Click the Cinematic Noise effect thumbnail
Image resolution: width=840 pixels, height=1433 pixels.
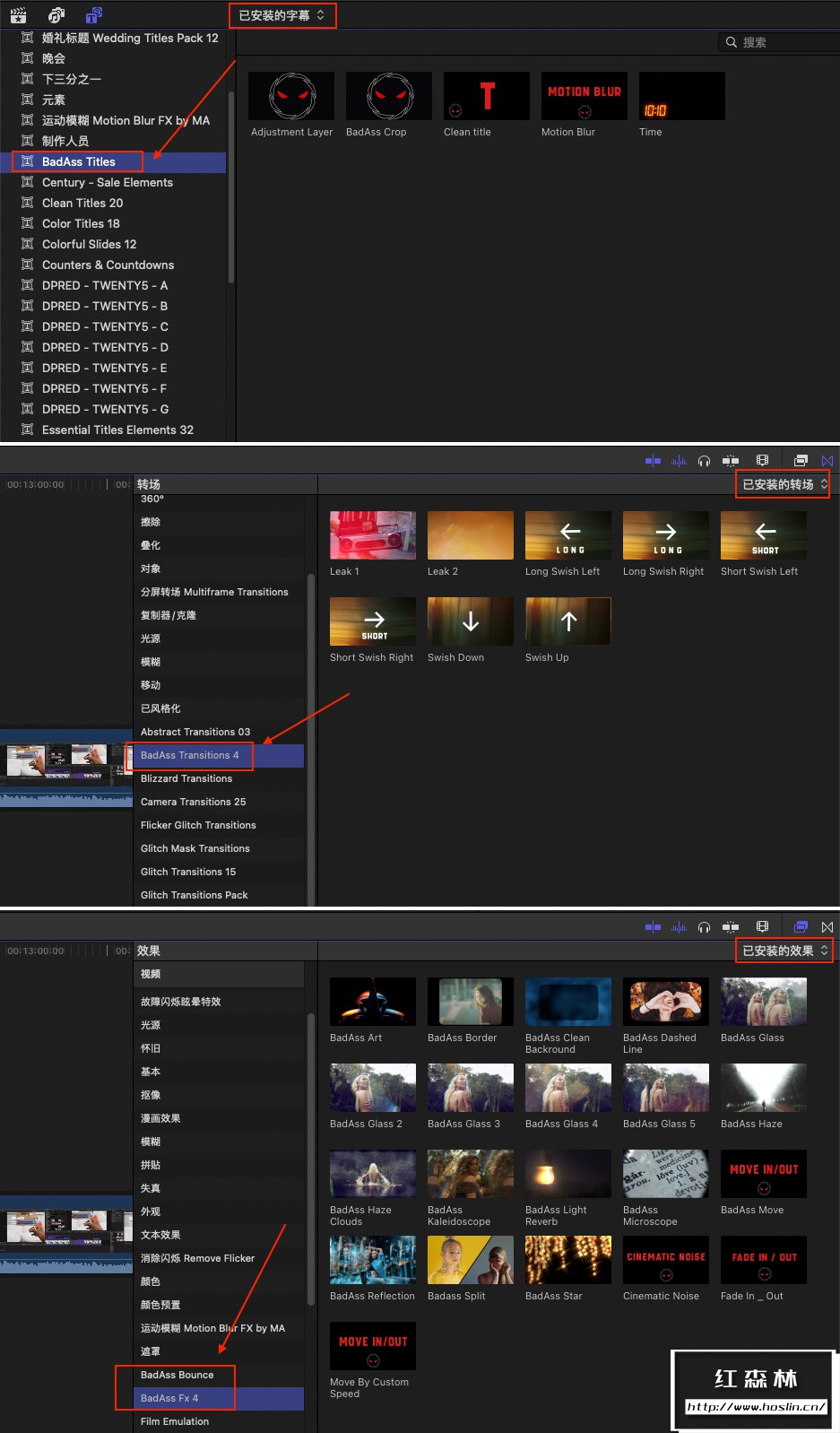(x=666, y=1260)
